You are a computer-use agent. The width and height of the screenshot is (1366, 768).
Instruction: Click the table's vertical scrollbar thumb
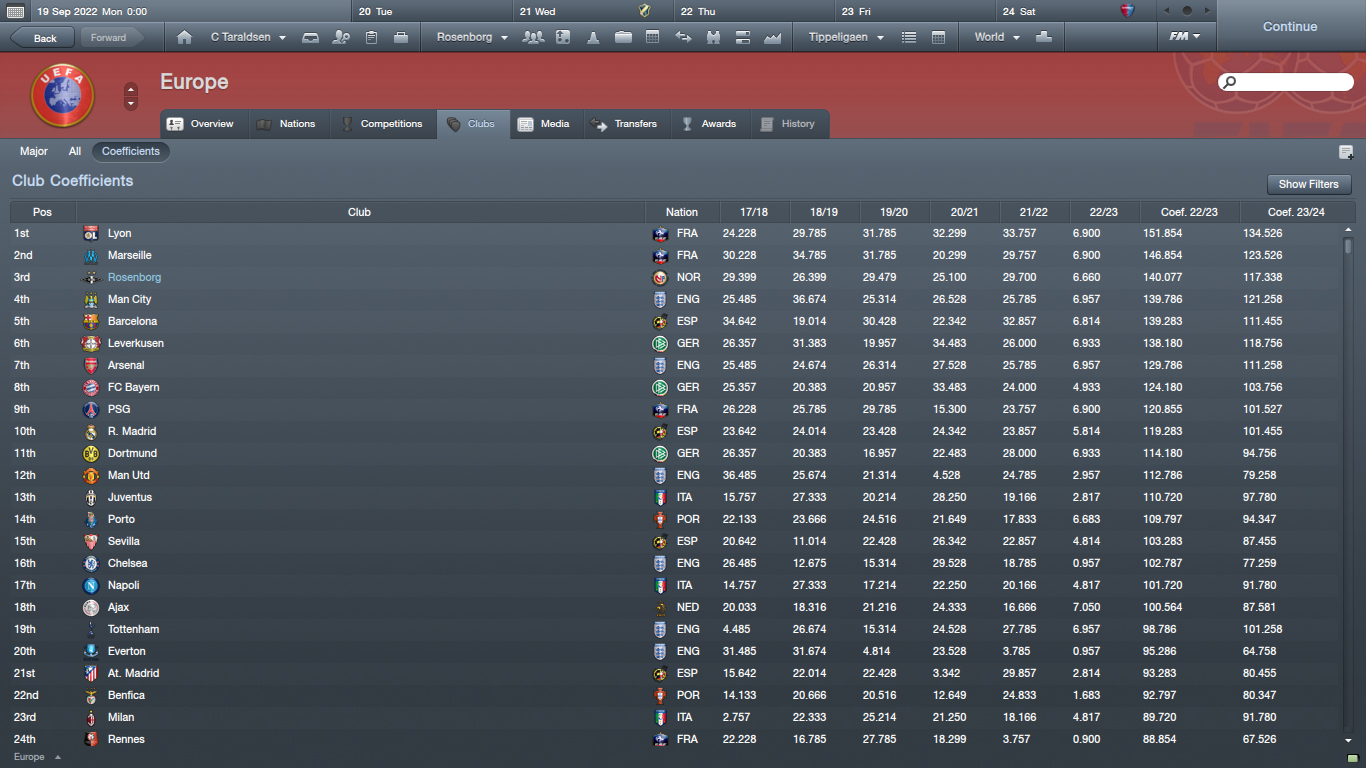tap(1347, 245)
